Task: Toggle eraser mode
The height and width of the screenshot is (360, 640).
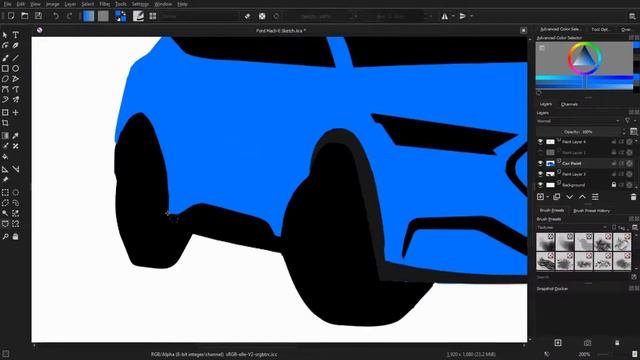Action: pyautogui.click(x=247, y=16)
